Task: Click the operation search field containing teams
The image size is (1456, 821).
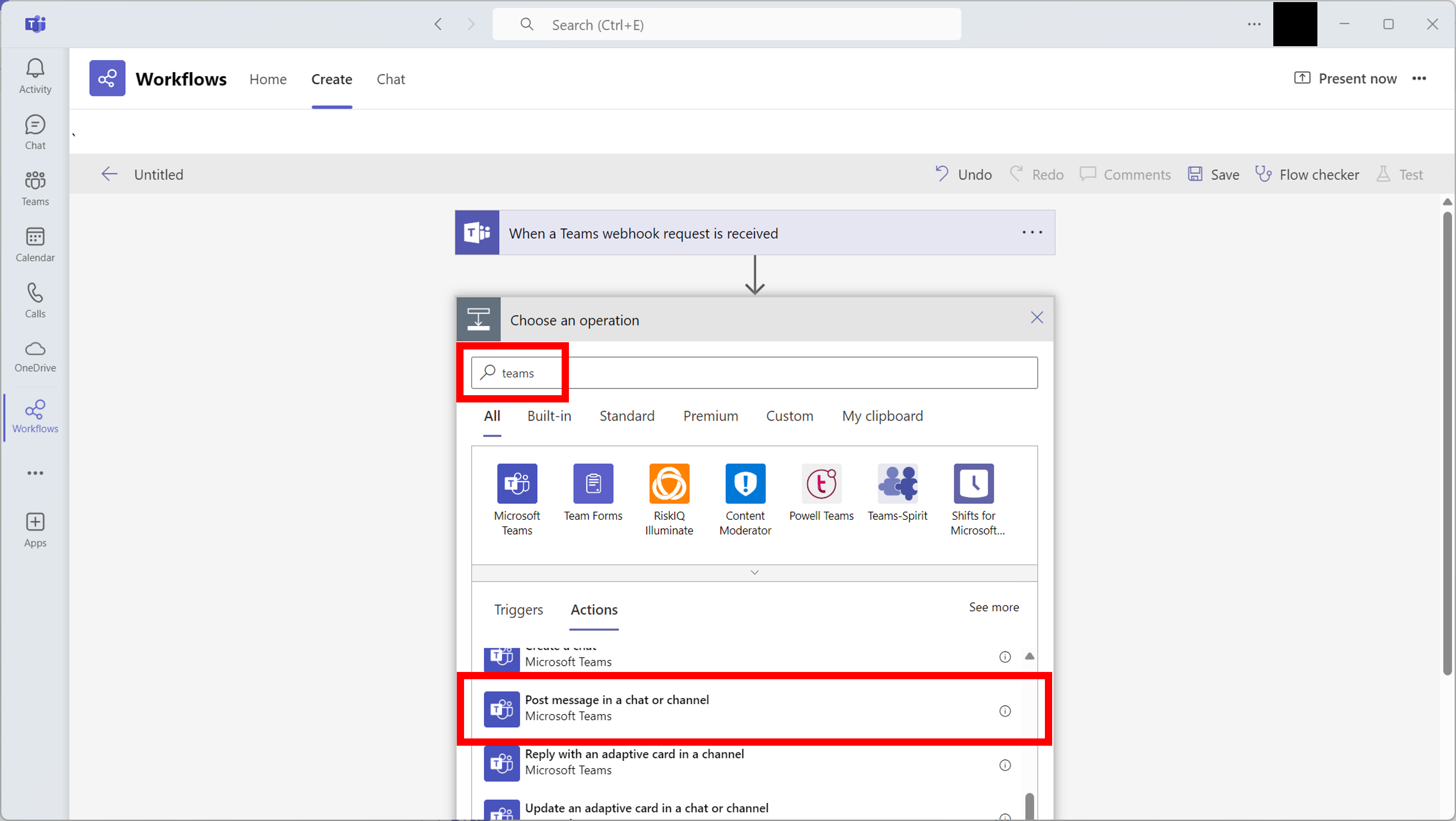Action: [x=754, y=373]
